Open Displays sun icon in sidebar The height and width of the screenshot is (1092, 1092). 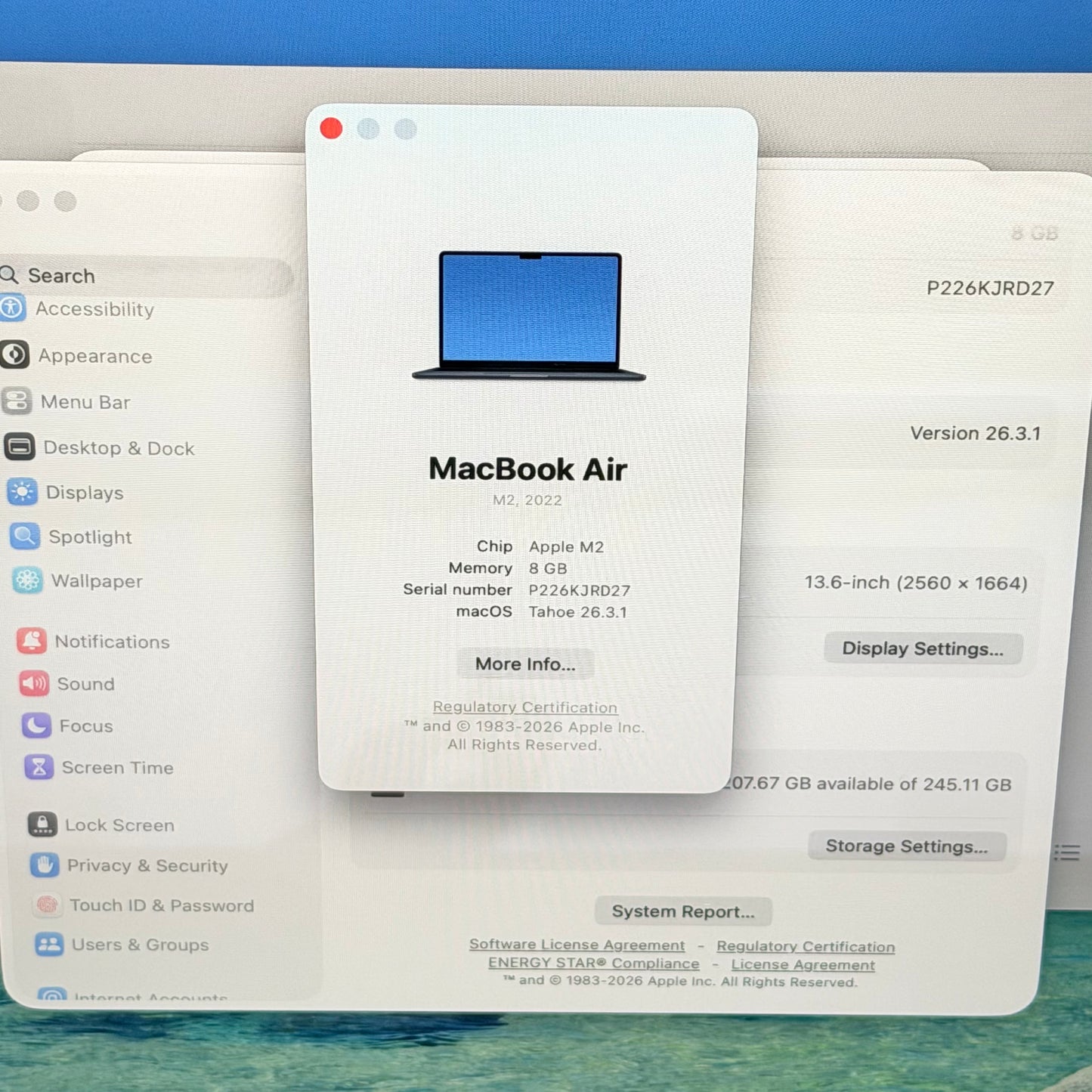click(x=23, y=492)
